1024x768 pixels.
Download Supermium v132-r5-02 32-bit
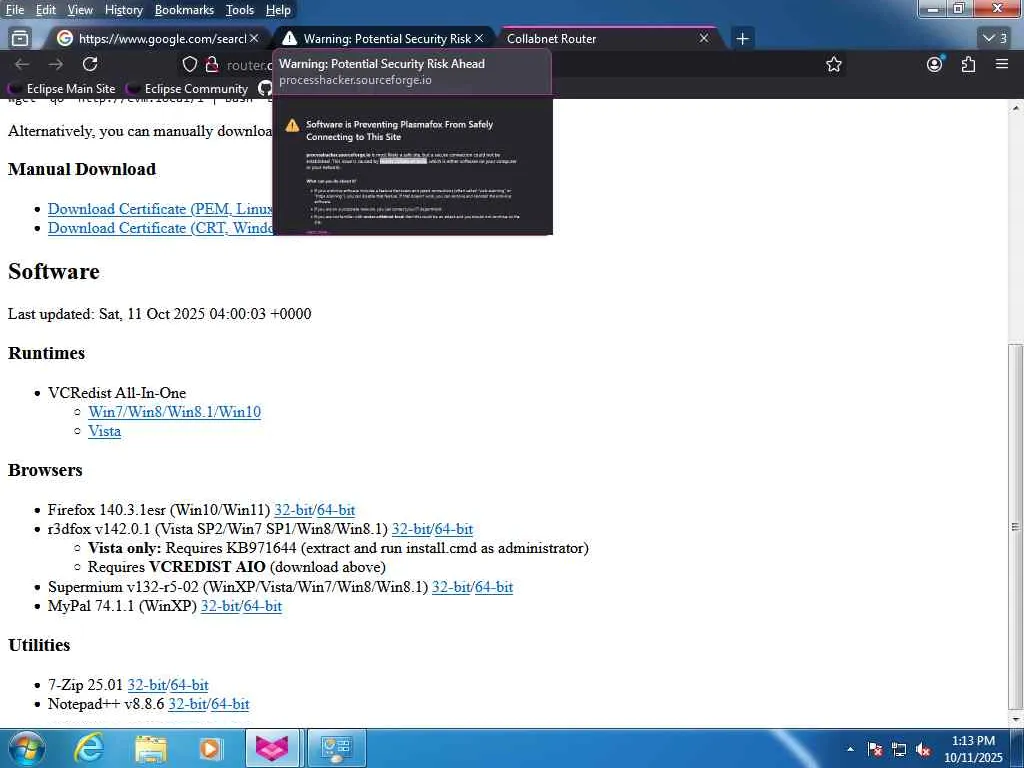click(x=451, y=587)
